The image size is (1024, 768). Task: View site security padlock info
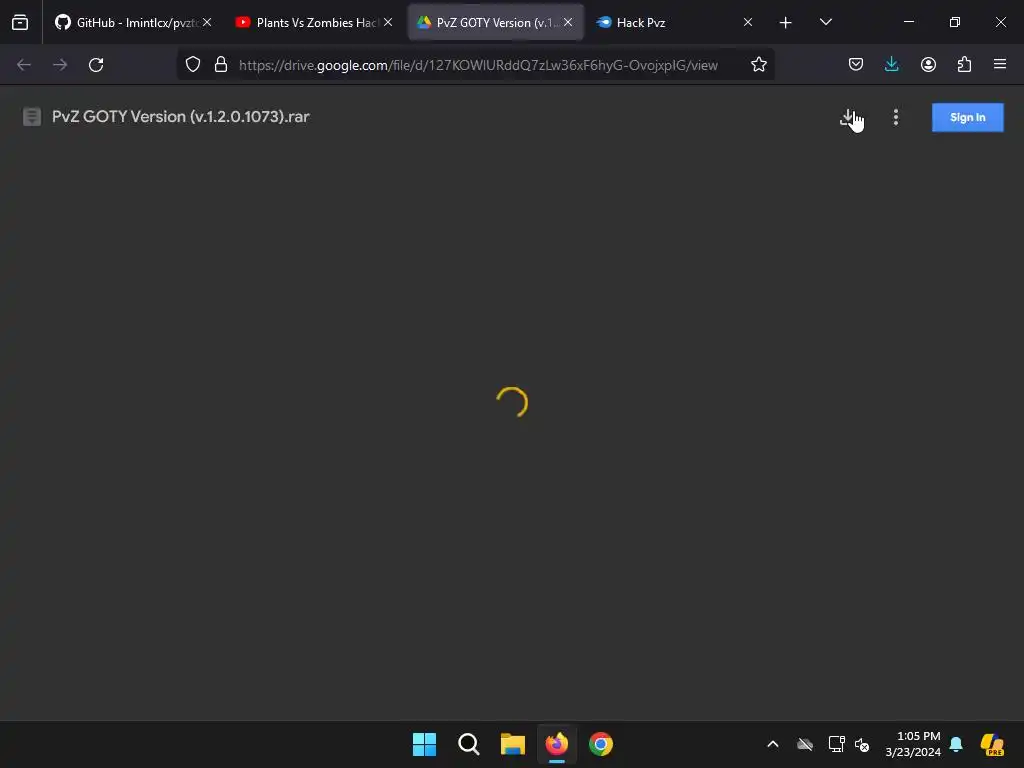pyautogui.click(x=221, y=65)
